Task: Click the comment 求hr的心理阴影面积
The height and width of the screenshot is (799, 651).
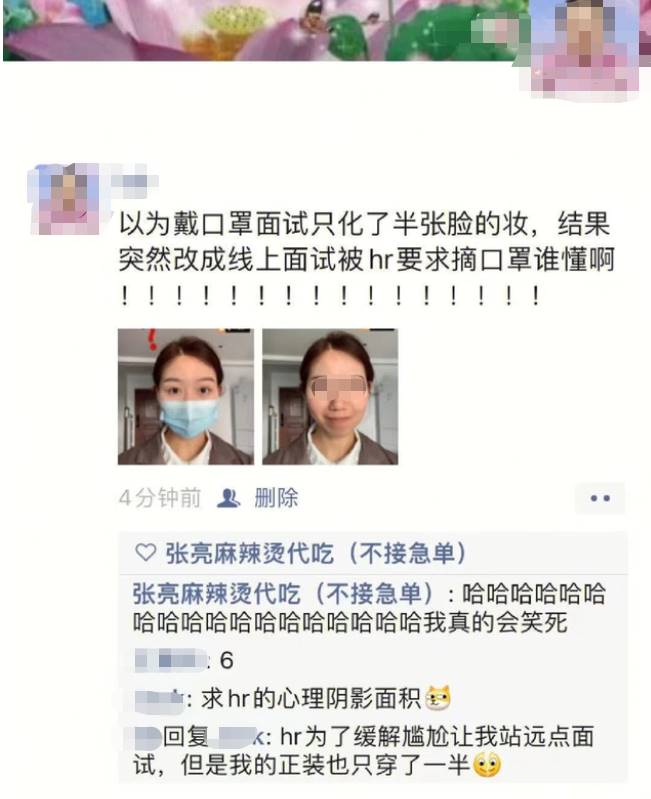Action: [x=311, y=699]
